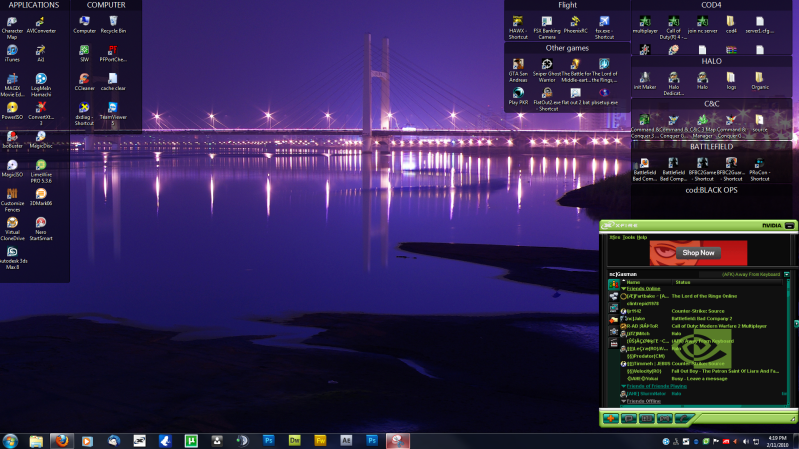The height and width of the screenshot is (449, 799).
Task: Open the logs folder in HALO fence
Action: 731,81
